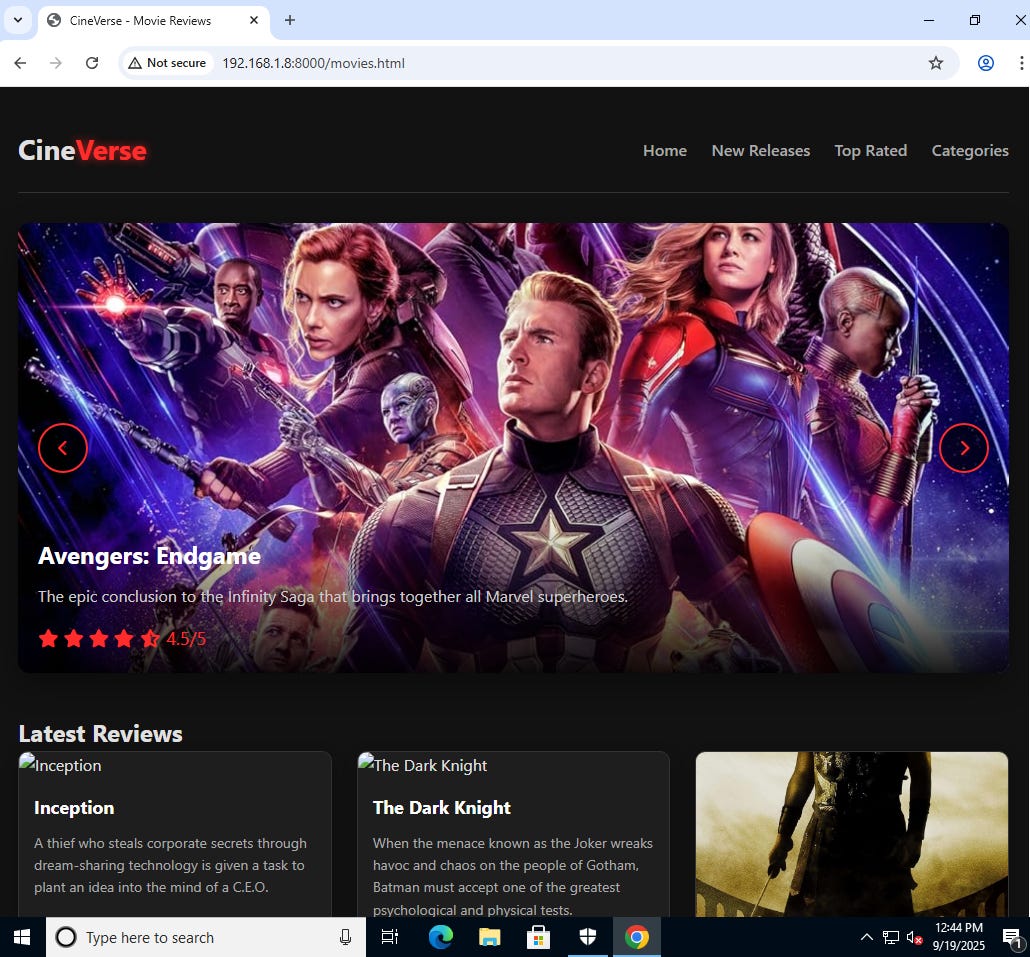Click the broken Inception image placeholder
This screenshot has height=957, width=1030.
[60, 765]
